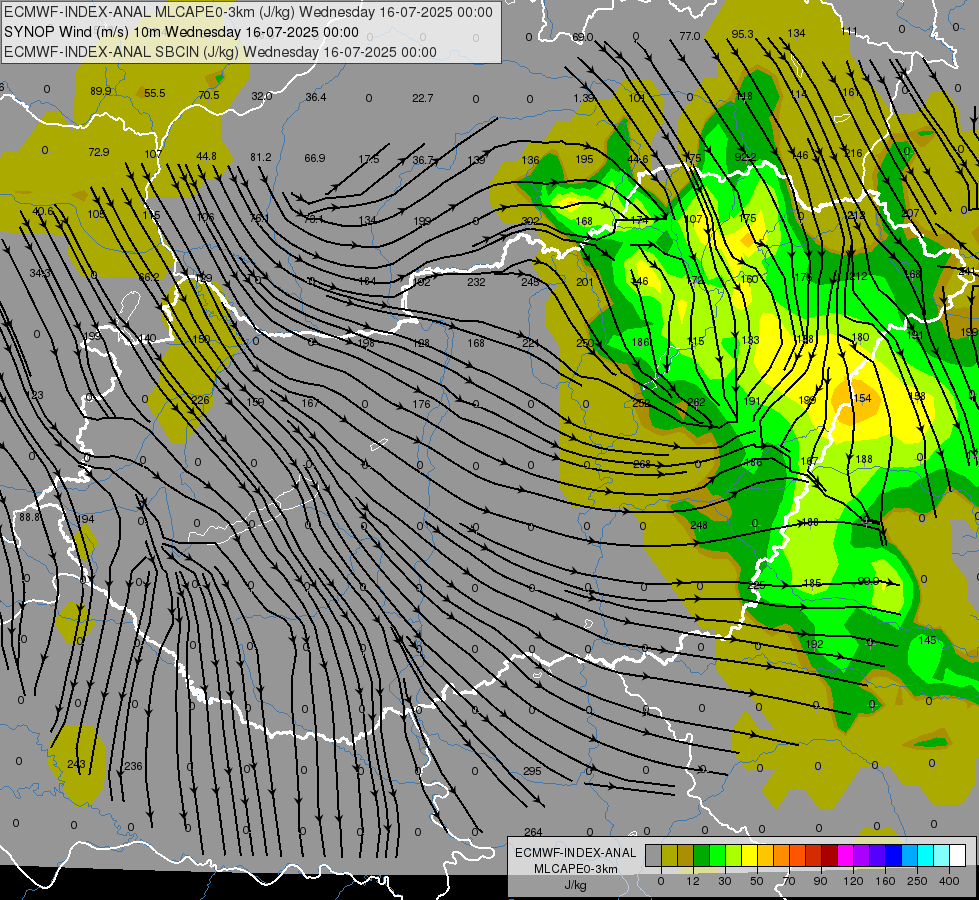Screen dimensions: 979x900
Task: Select the magenta legend swatch near 120
Action: (x=845, y=855)
